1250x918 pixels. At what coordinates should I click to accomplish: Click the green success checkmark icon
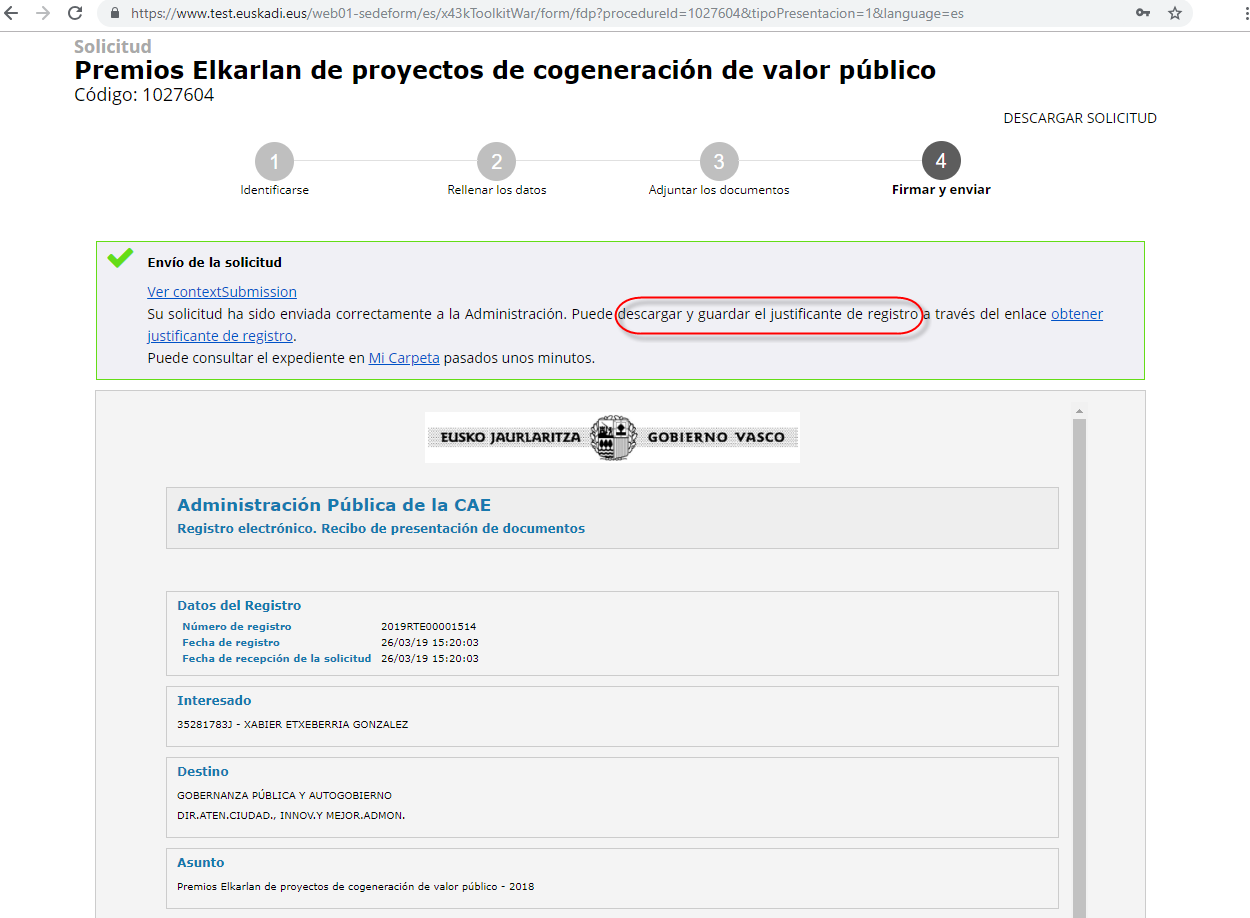point(120,258)
